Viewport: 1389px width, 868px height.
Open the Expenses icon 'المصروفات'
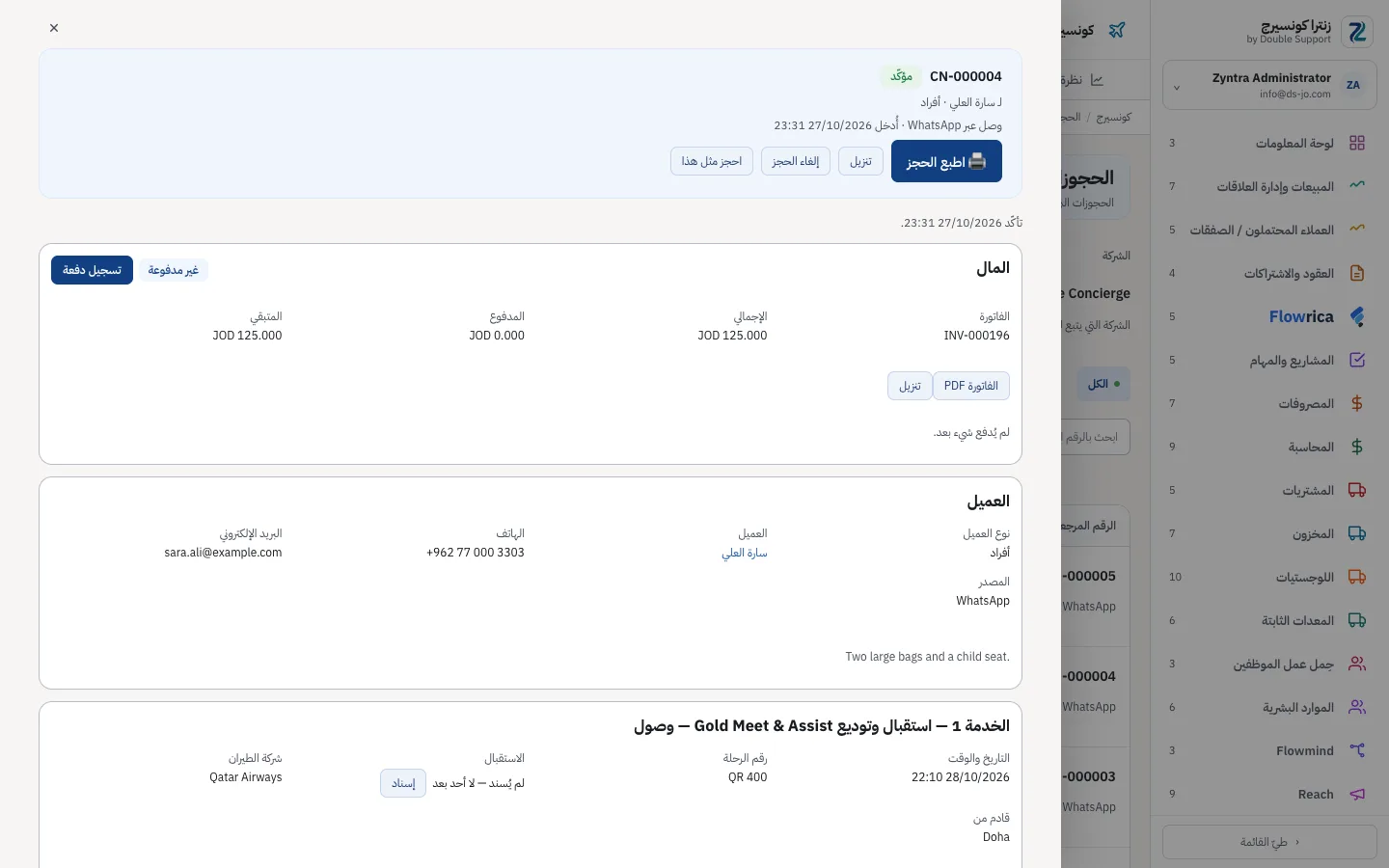pos(1357,403)
